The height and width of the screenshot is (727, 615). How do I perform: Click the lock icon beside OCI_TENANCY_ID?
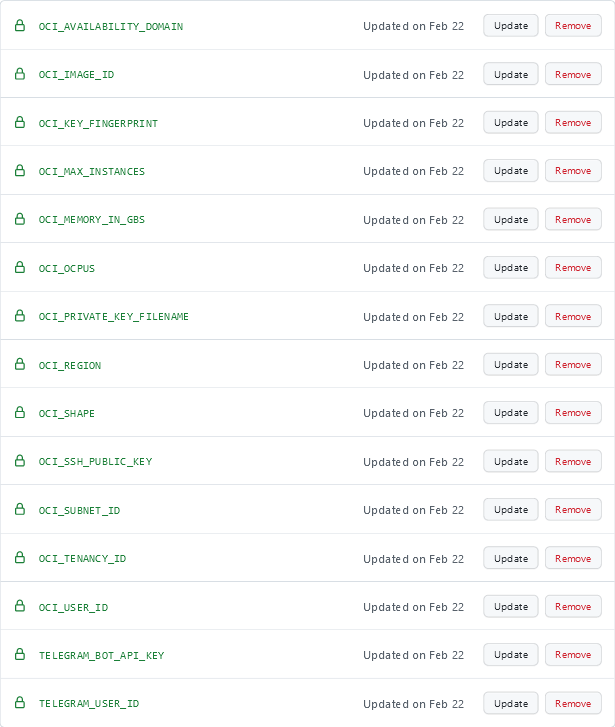click(20, 558)
